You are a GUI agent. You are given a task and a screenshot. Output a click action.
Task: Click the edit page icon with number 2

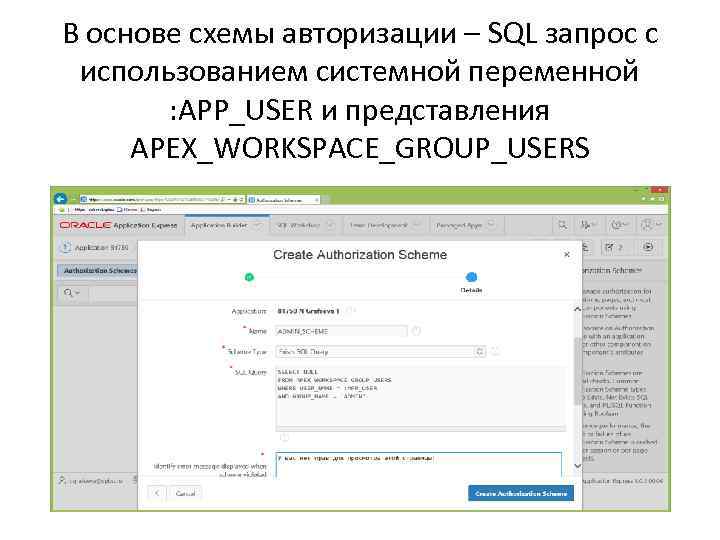pos(614,248)
